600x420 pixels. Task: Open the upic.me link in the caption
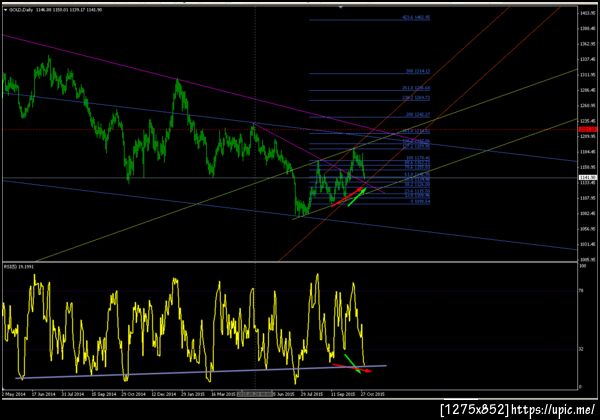553,410
